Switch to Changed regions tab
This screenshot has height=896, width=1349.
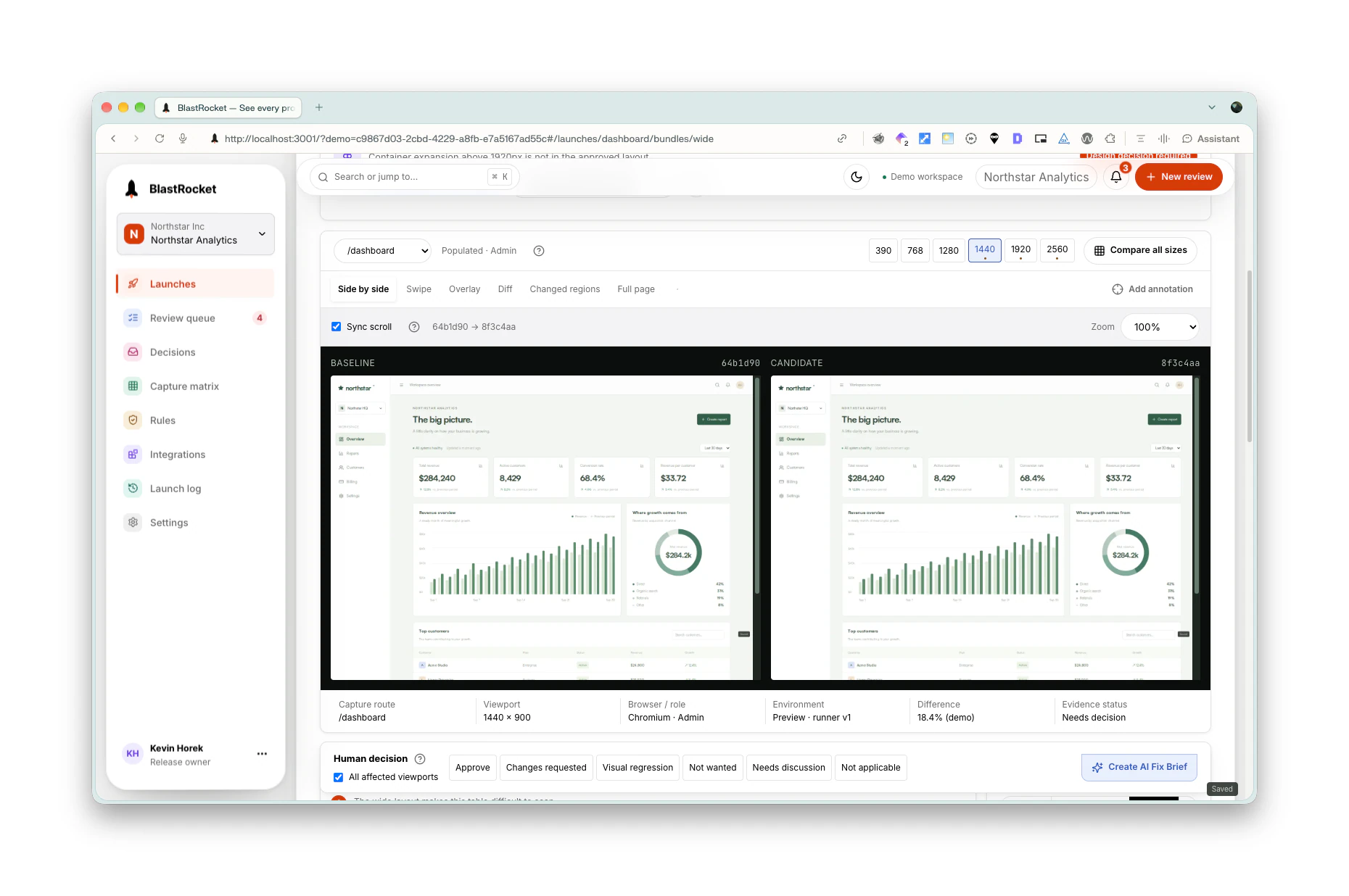(565, 289)
